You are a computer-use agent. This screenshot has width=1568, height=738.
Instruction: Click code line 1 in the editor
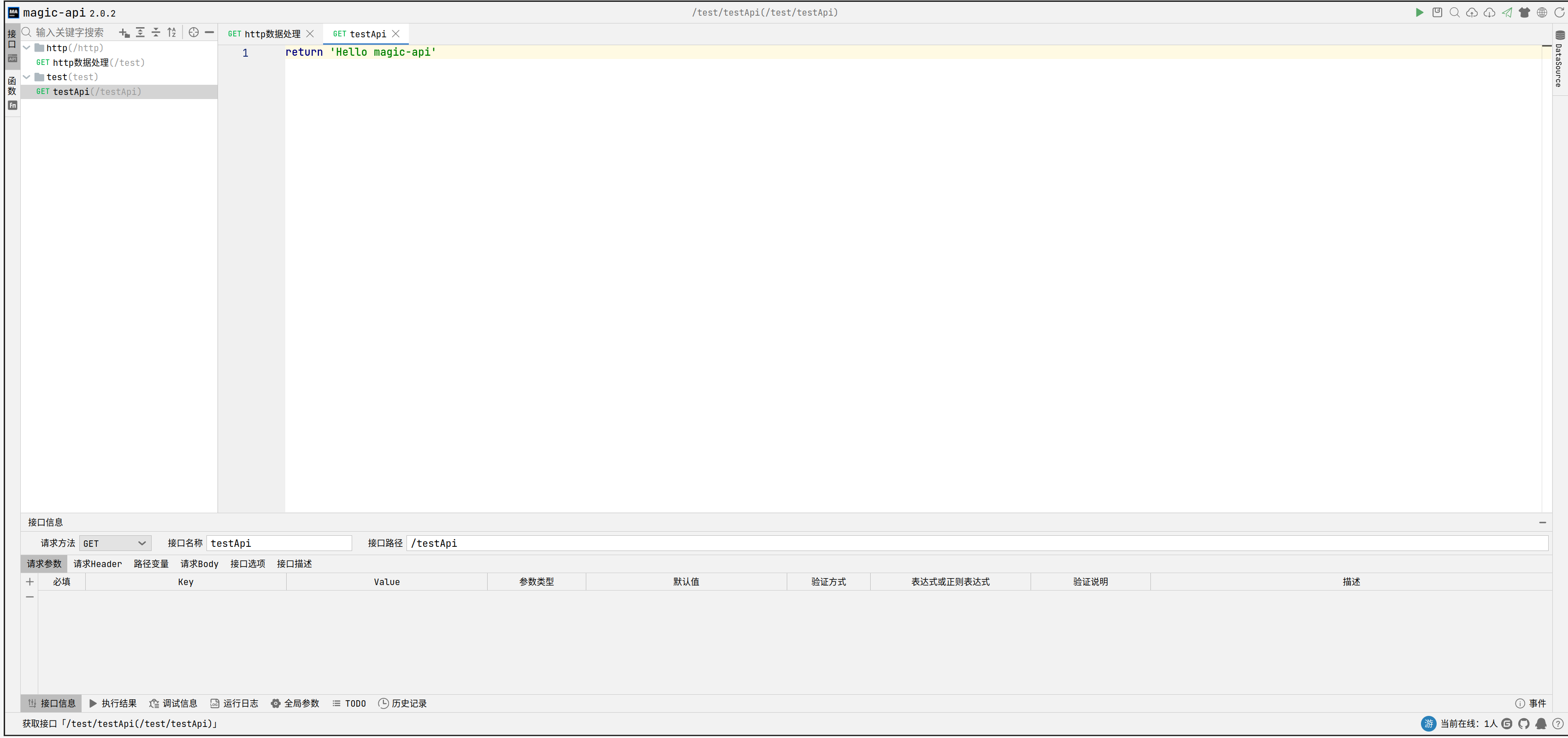[x=913, y=53]
